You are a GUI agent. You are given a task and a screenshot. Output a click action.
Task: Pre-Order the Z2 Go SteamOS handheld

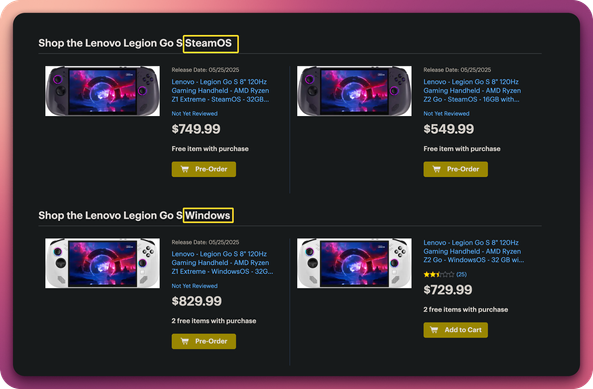tap(456, 169)
